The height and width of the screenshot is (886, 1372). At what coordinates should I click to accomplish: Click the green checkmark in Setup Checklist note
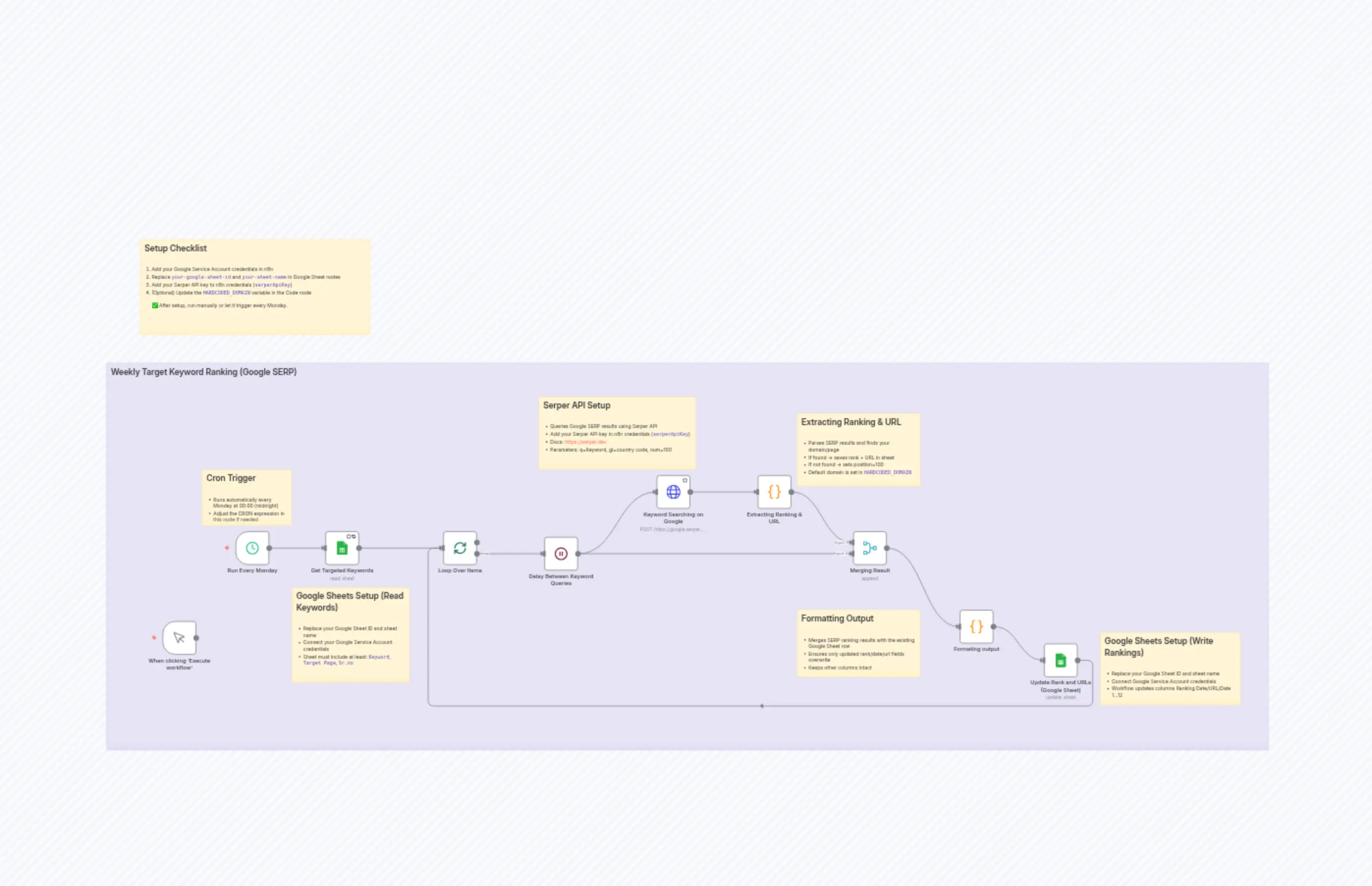coord(154,305)
